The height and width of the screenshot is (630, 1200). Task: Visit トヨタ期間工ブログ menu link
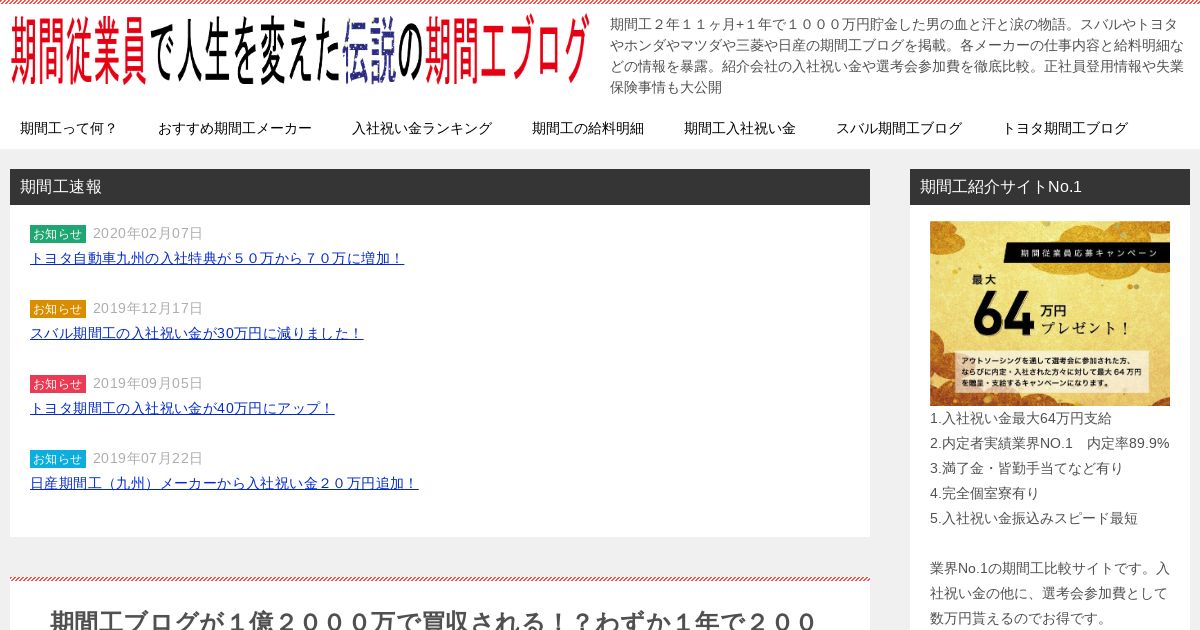(1065, 128)
